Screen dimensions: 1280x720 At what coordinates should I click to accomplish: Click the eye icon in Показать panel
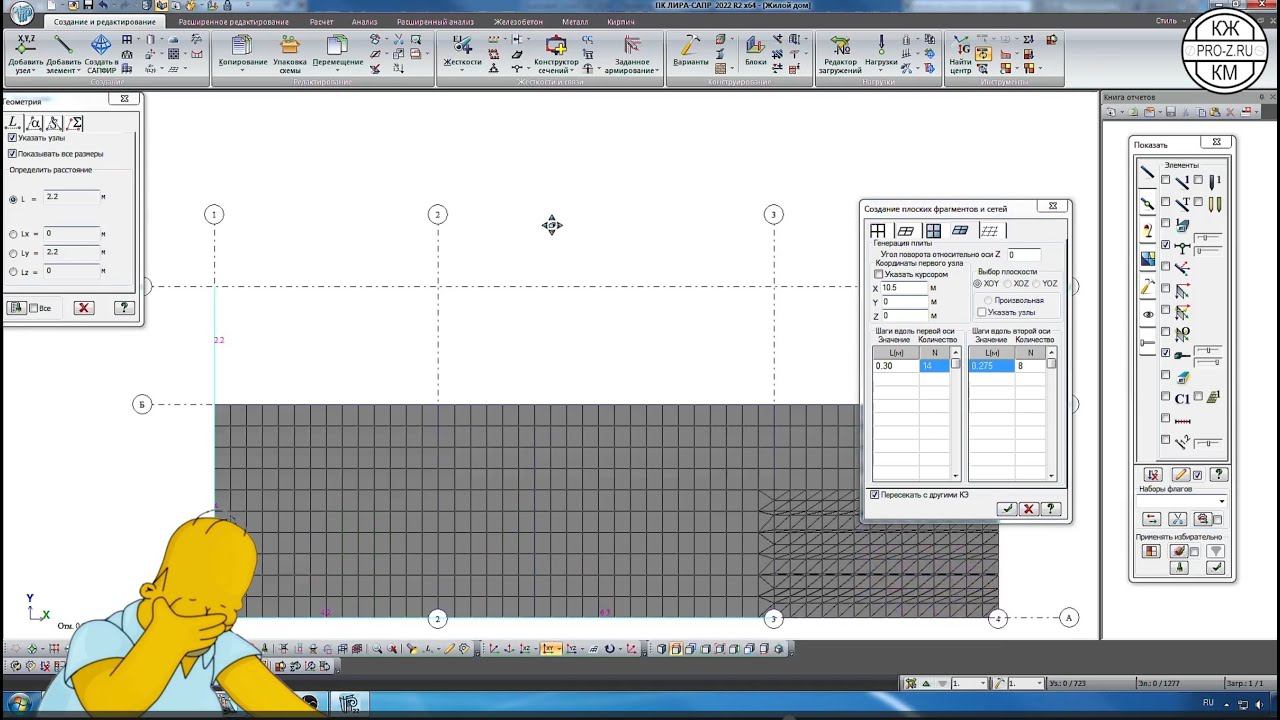1148,314
